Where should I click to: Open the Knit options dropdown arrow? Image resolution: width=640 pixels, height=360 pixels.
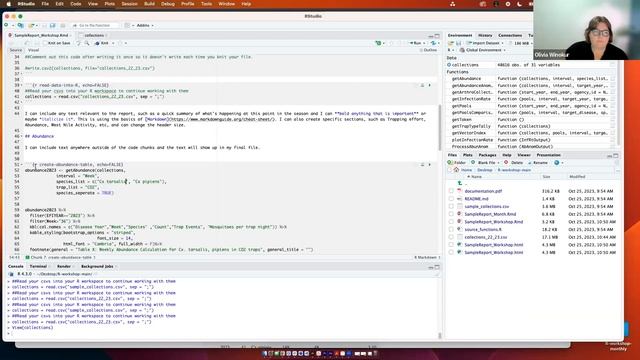click(113, 43)
